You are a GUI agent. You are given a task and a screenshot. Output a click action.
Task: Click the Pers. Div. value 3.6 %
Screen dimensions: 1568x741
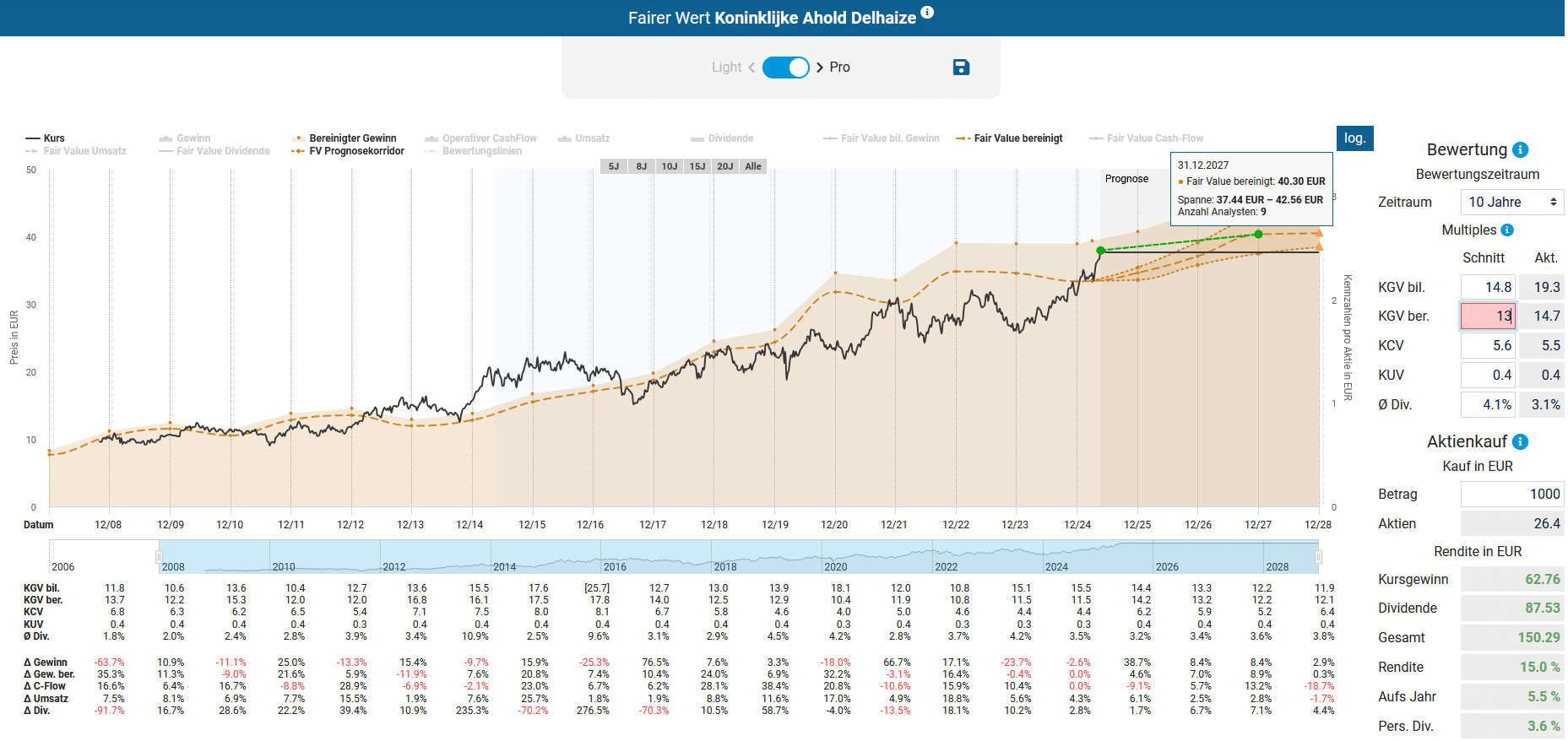coord(1511,726)
